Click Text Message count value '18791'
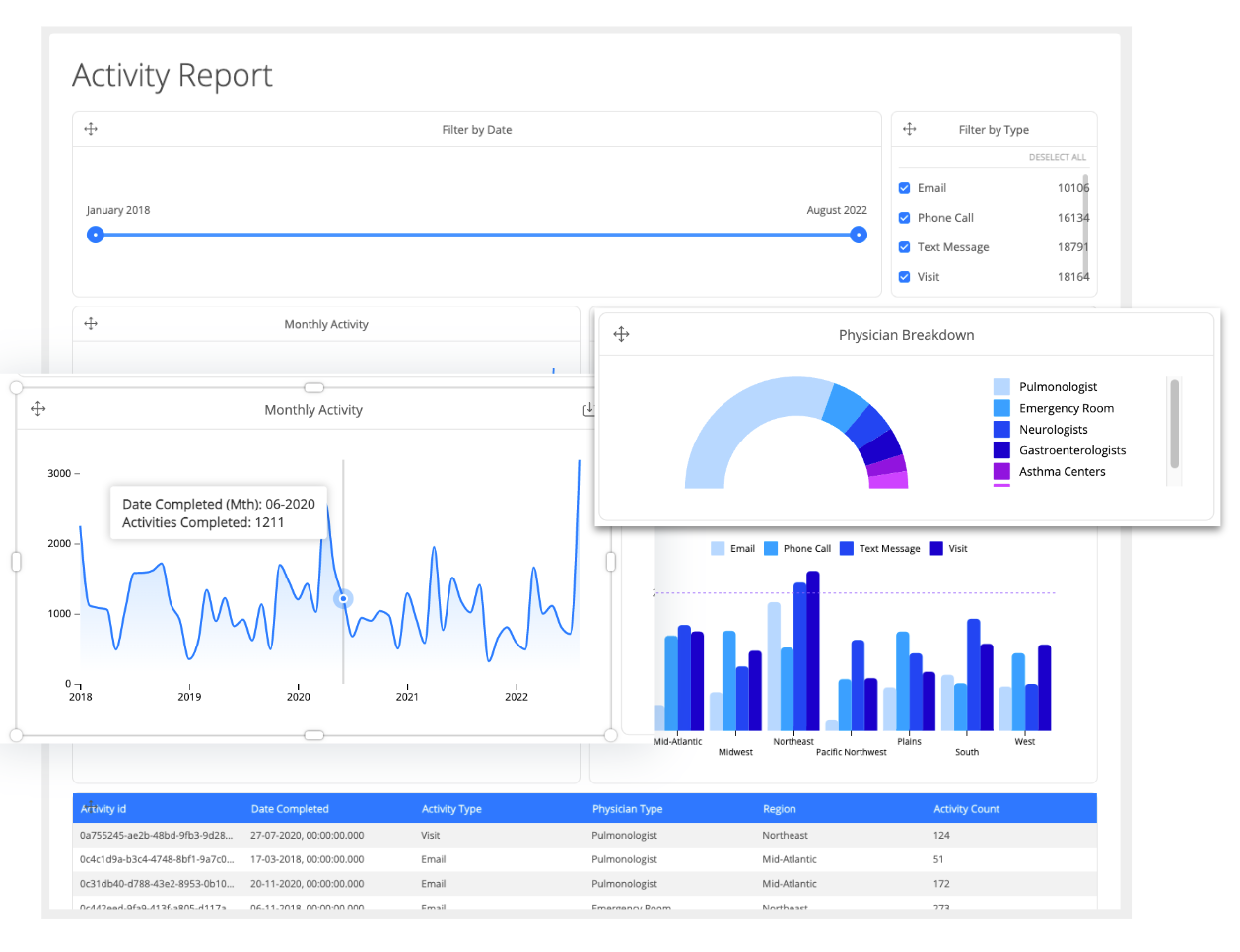The width and height of the screenshot is (1240, 952). tap(1073, 247)
